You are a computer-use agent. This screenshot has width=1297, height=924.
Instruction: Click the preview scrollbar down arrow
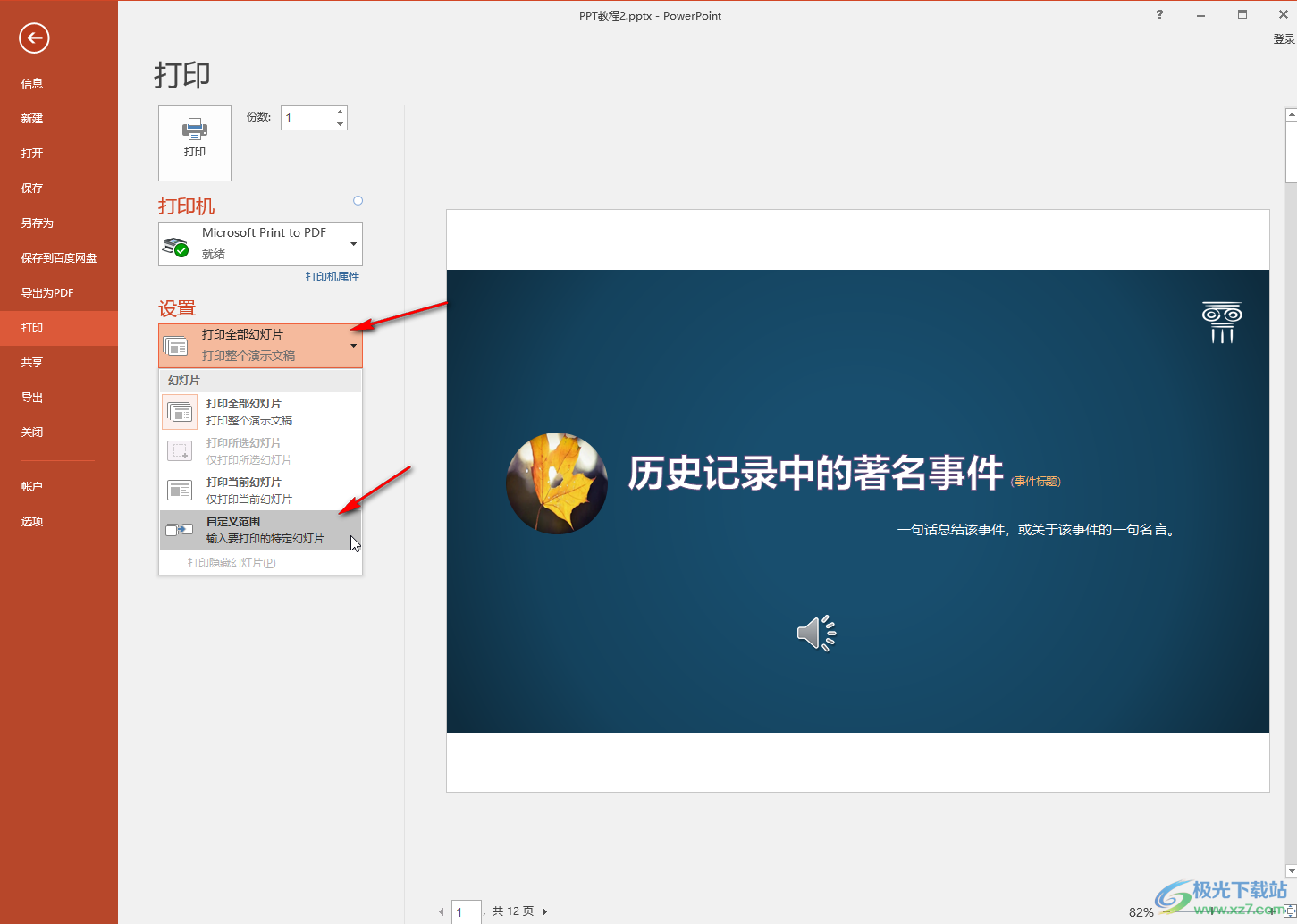coord(1291,870)
